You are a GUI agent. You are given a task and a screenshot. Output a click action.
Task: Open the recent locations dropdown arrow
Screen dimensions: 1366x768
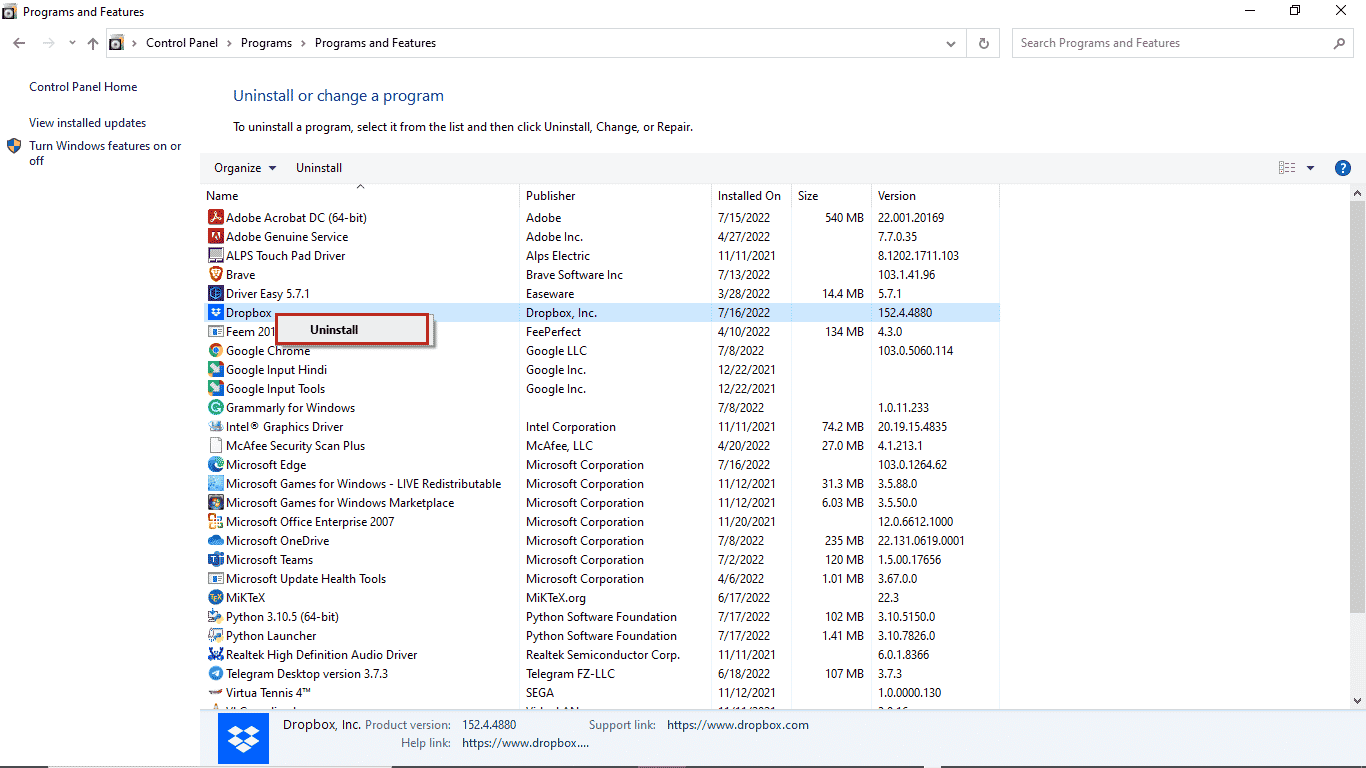(72, 43)
